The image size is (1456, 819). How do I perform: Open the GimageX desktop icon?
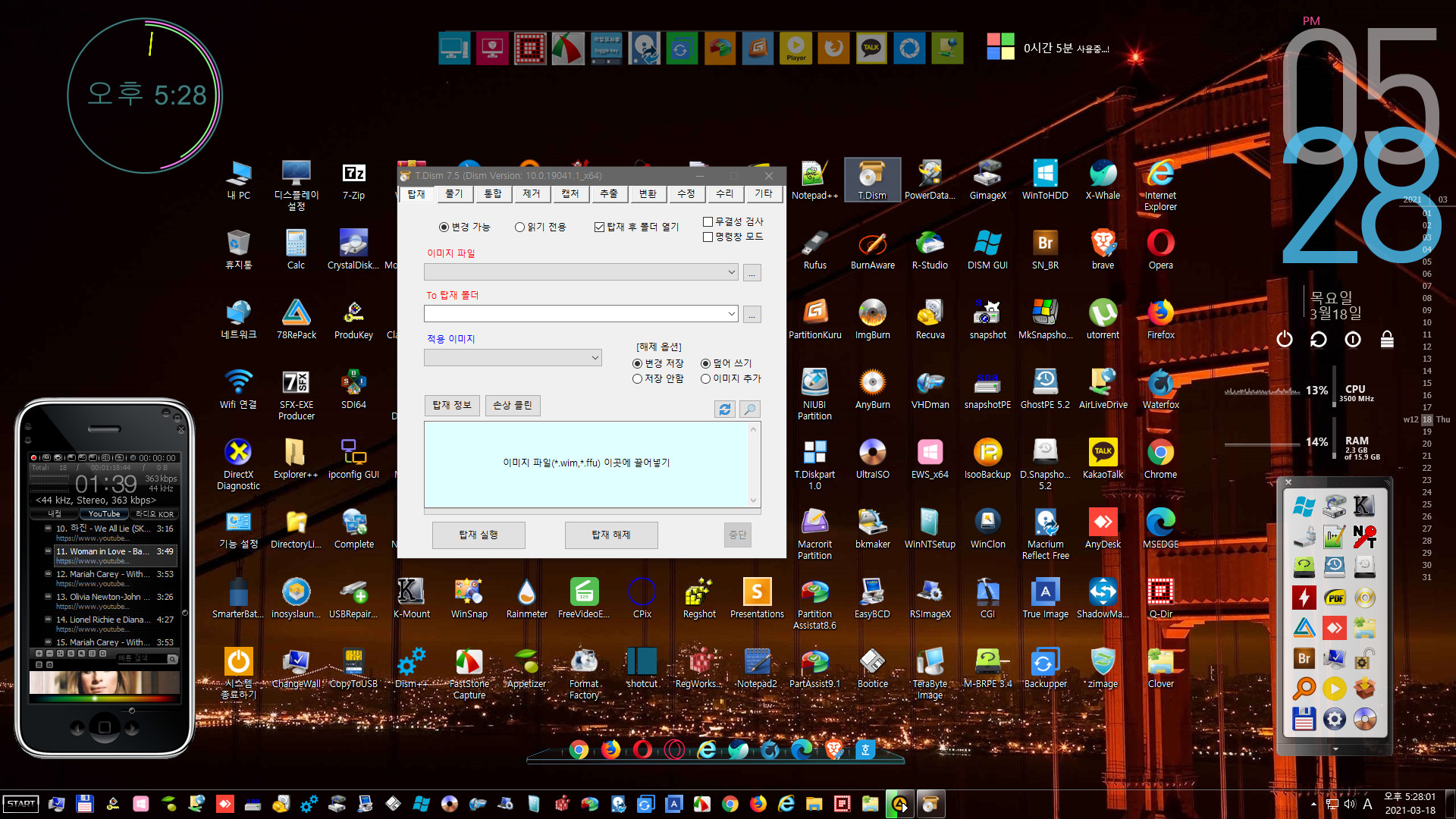(x=988, y=181)
